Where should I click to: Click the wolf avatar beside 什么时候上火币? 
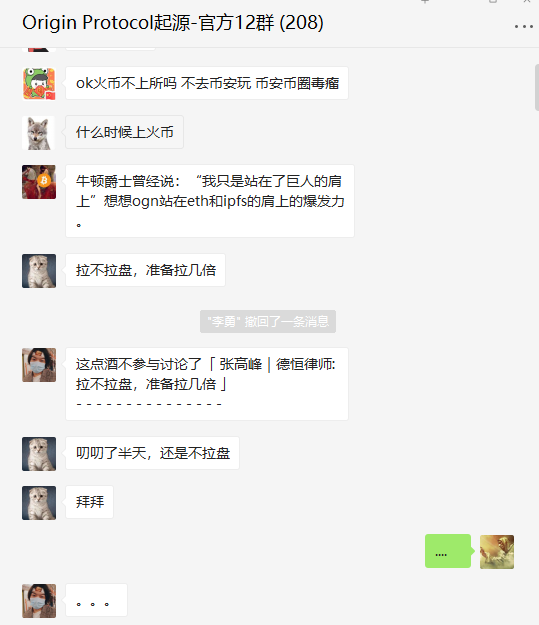39,133
